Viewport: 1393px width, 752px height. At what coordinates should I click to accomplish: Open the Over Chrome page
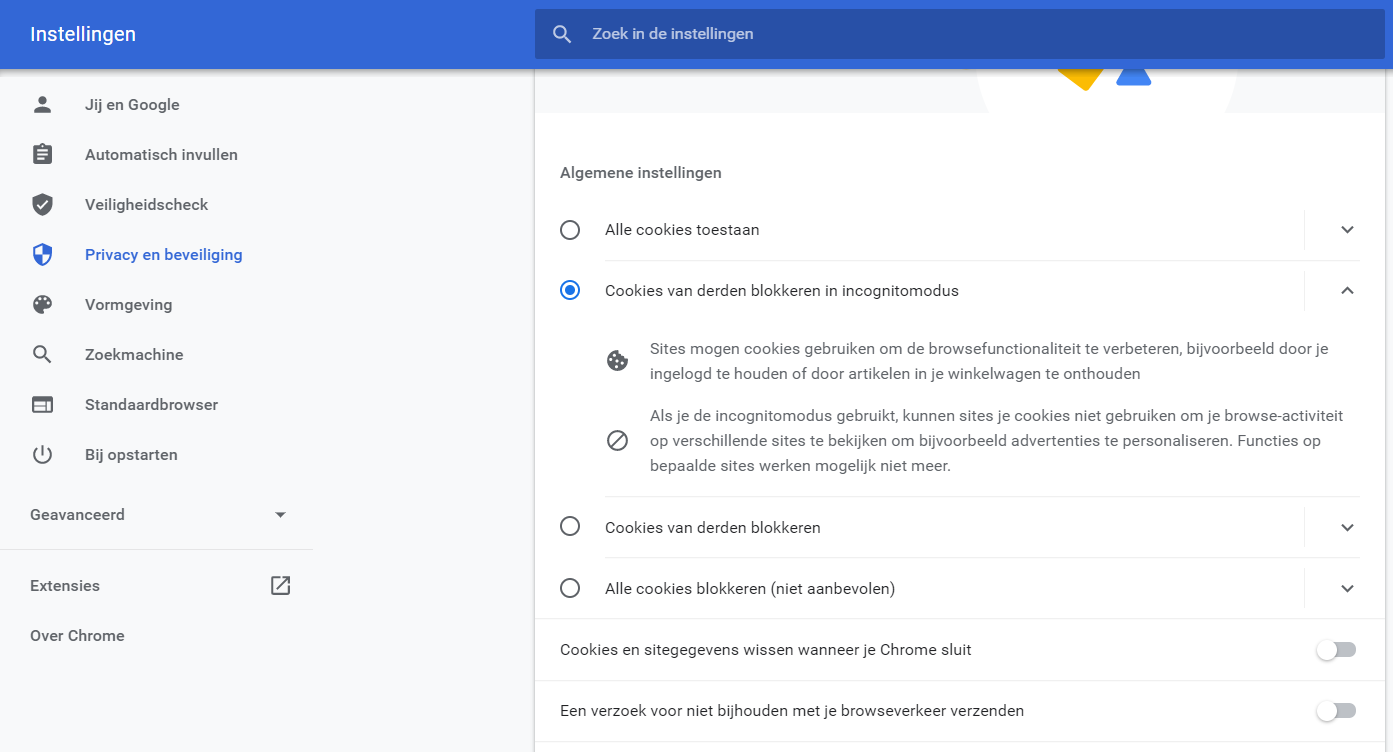point(77,636)
